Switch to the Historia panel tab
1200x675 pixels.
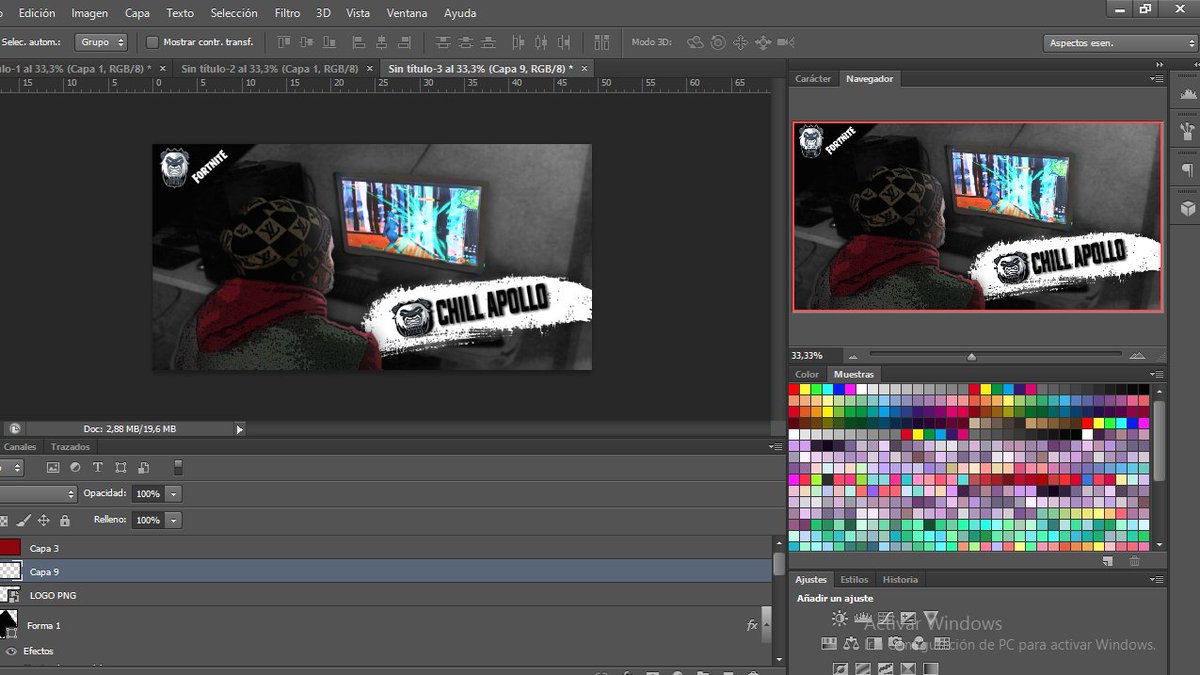[x=900, y=579]
